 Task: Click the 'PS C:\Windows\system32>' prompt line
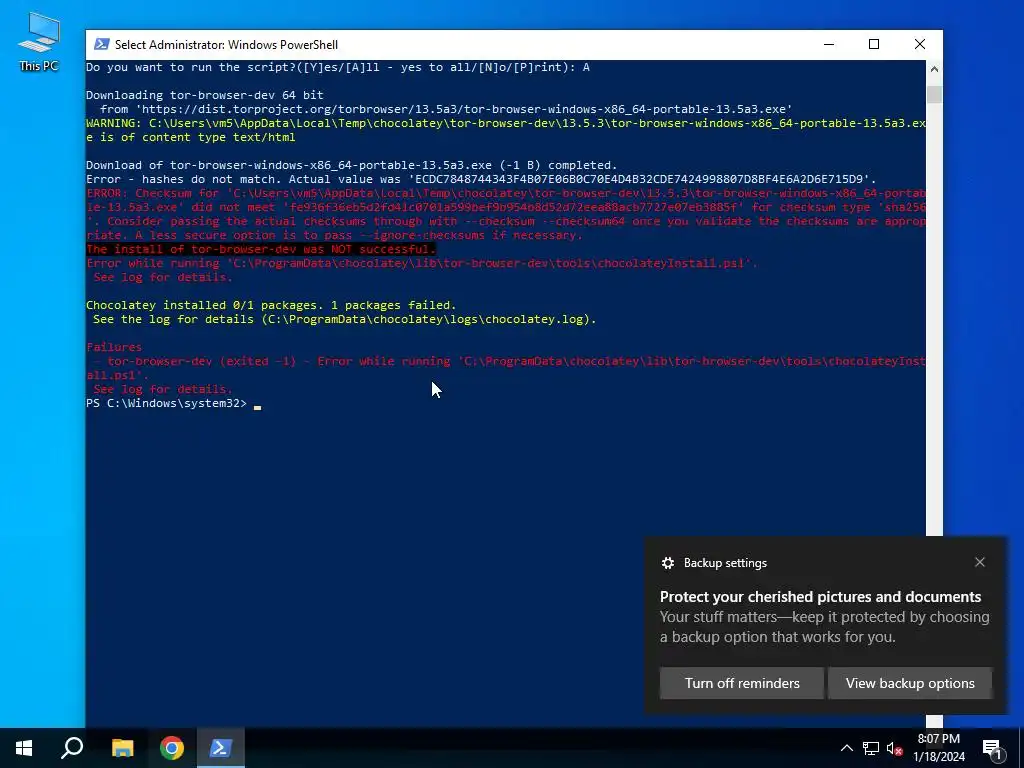(x=167, y=404)
